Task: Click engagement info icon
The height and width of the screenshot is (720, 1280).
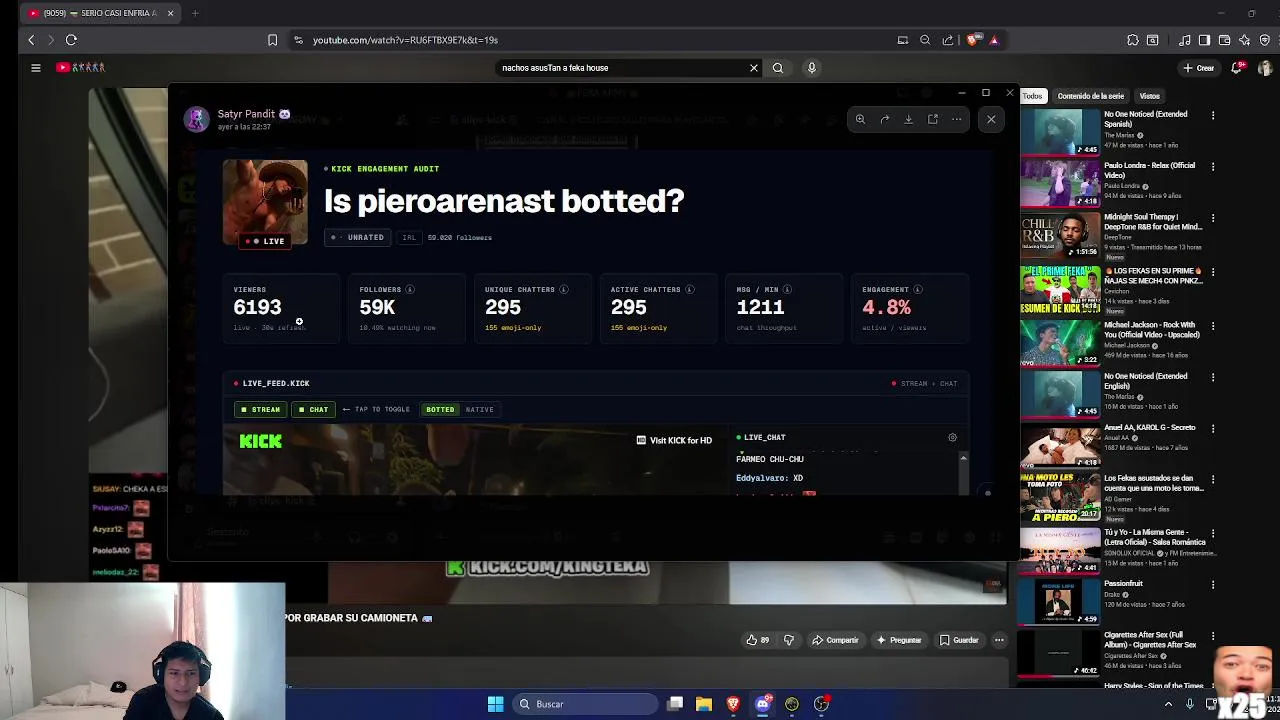Action: [918, 290]
